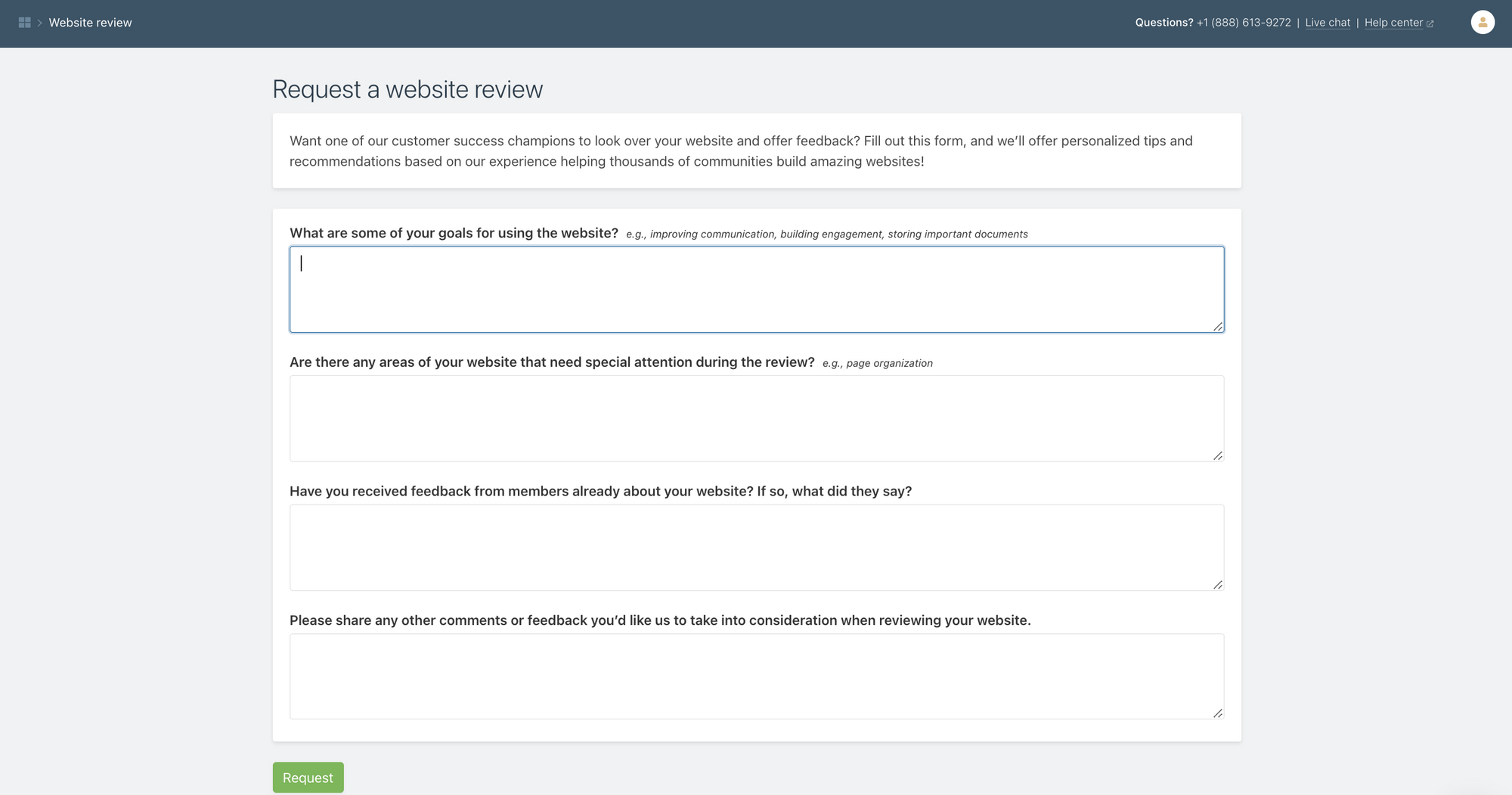
Task: Focus the website goals text area
Action: (x=757, y=289)
